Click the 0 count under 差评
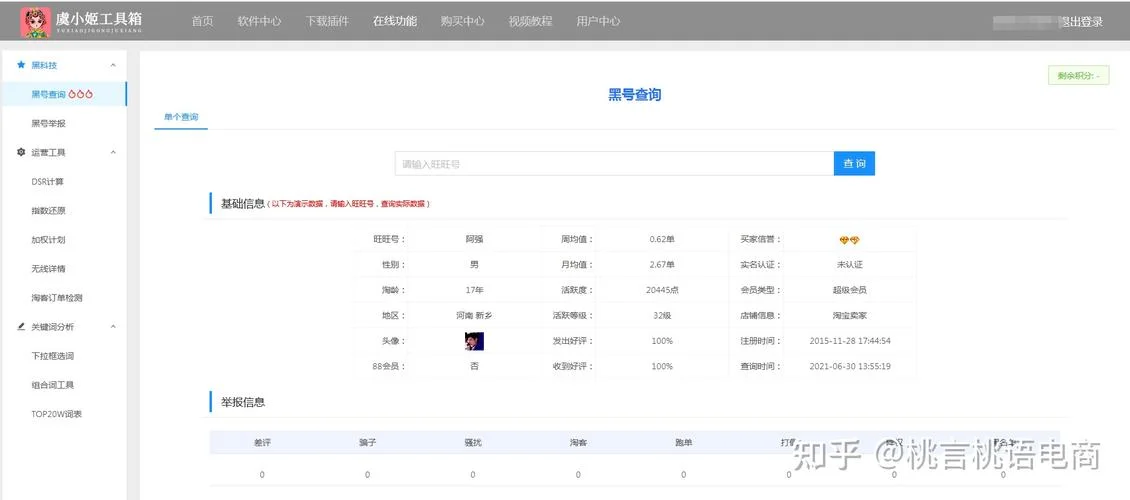 262,475
